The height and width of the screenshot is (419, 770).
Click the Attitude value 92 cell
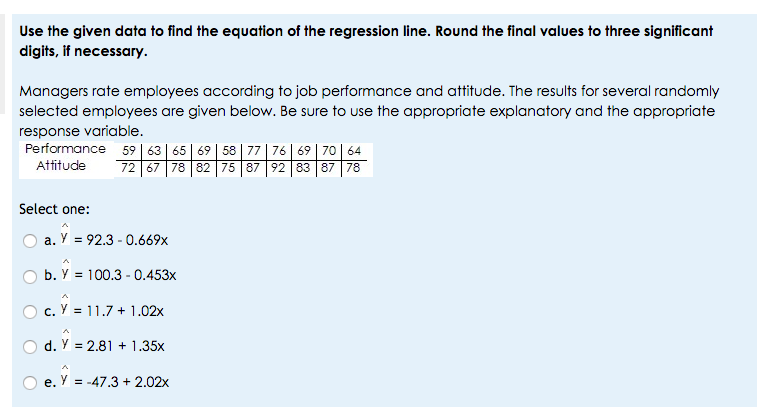(278, 168)
